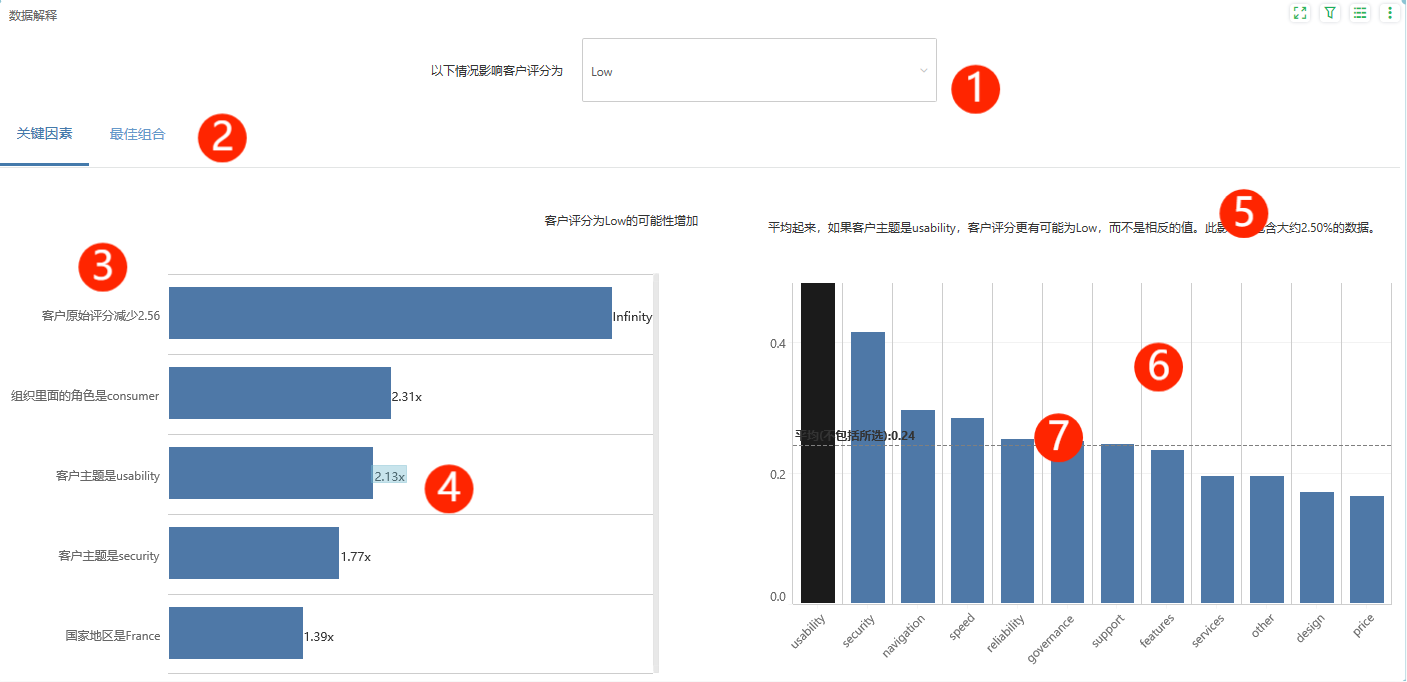Select the 客户主题是security factor bar
The width and height of the screenshot is (1407, 682).
[x=254, y=553]
